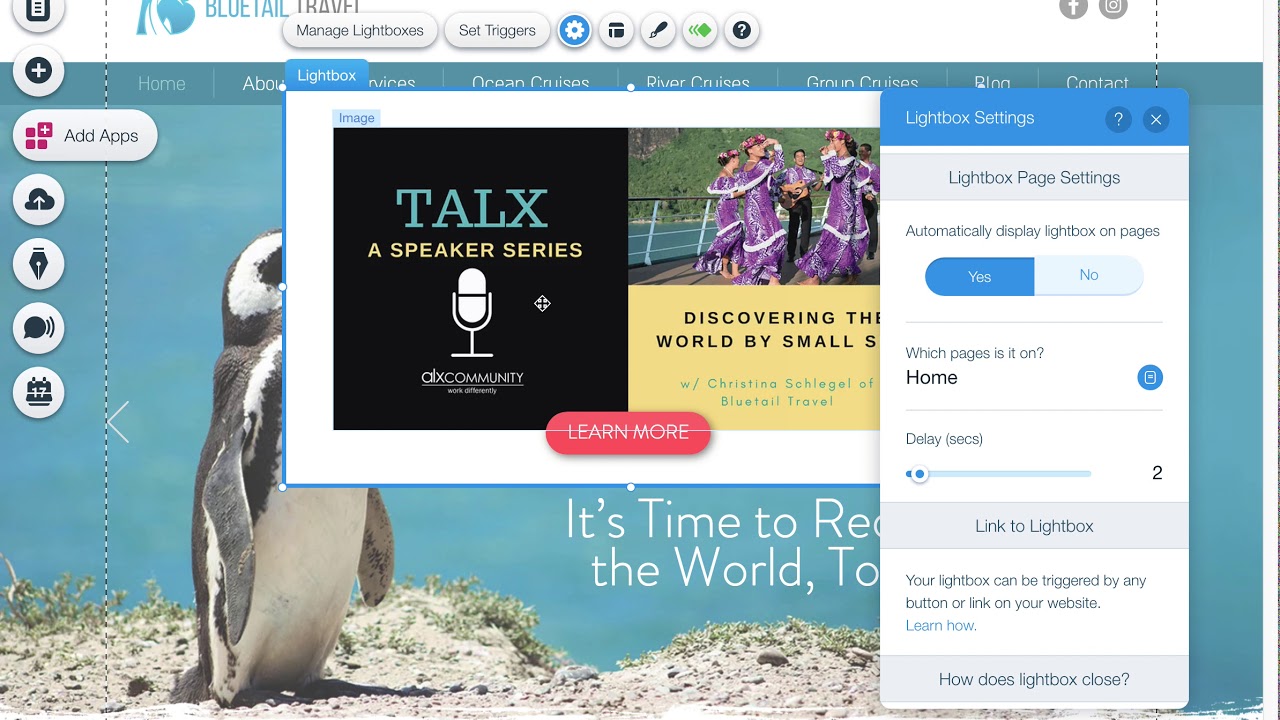Open the lightbox Layouts icon
The image size is (1280, 720).
click(x=616, y=30)
